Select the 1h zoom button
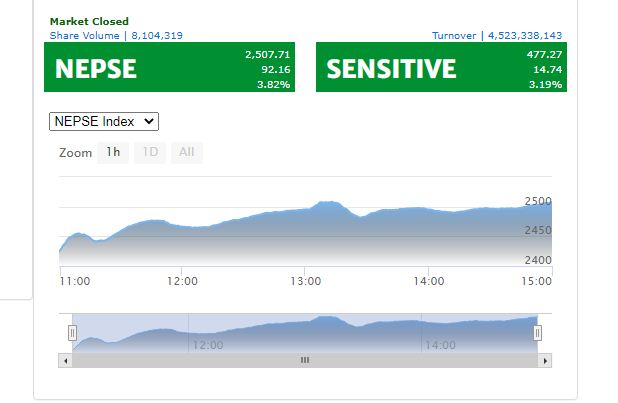Image resolution: width=618 pixels, height=403 pixels. pos(113,153)
